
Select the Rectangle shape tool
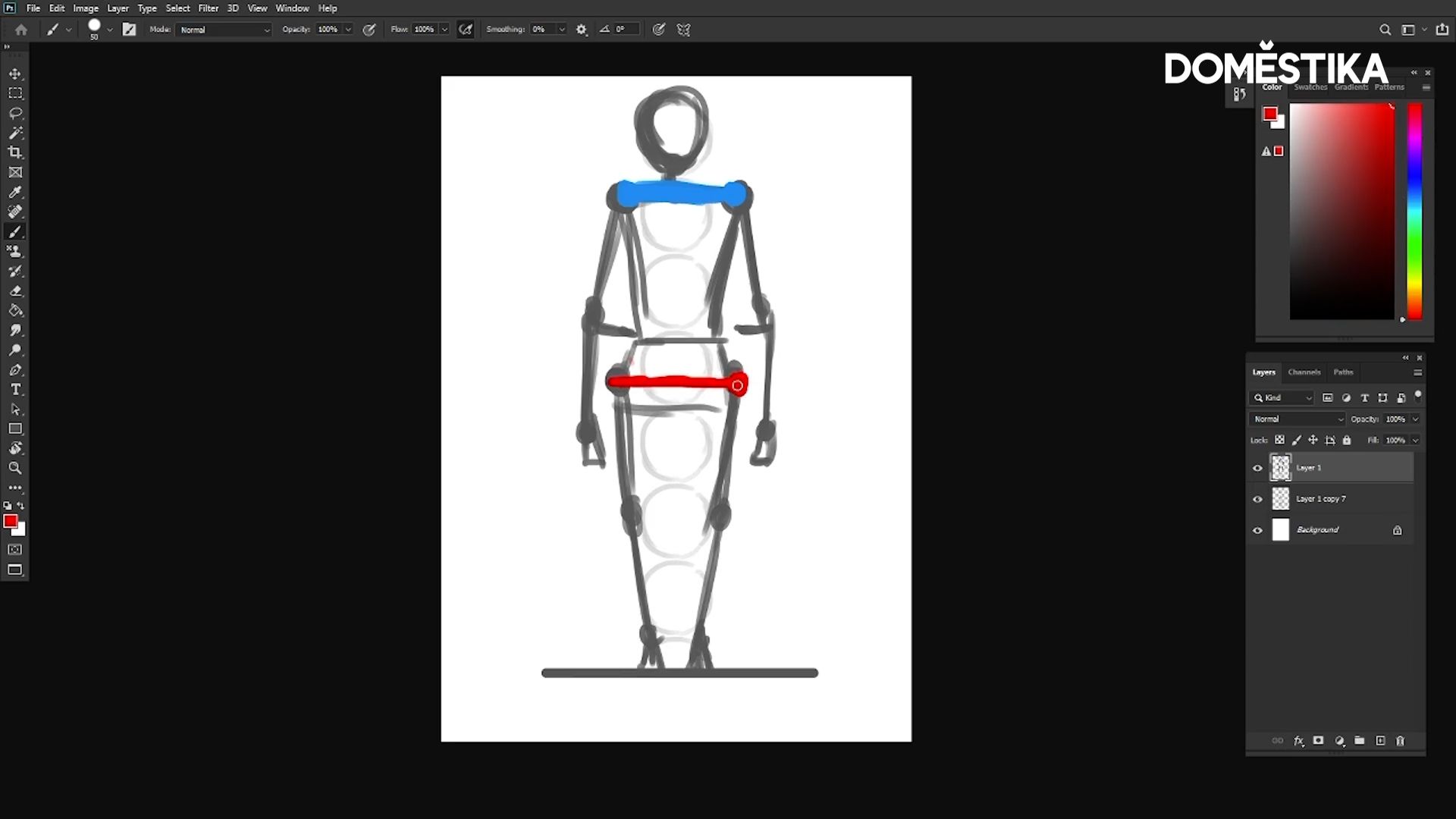[15, 428]
